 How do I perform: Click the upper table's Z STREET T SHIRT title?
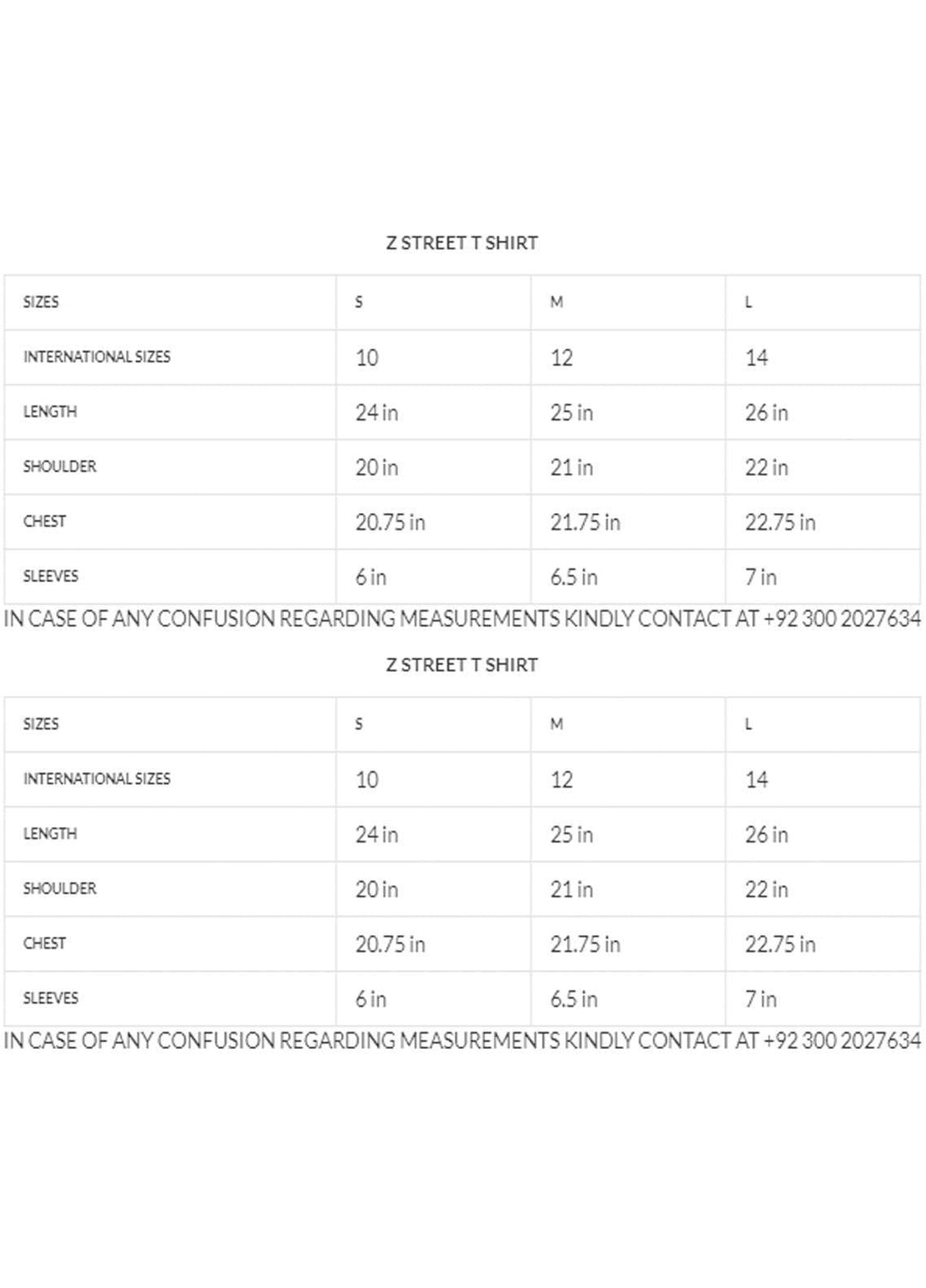point(461,243)
